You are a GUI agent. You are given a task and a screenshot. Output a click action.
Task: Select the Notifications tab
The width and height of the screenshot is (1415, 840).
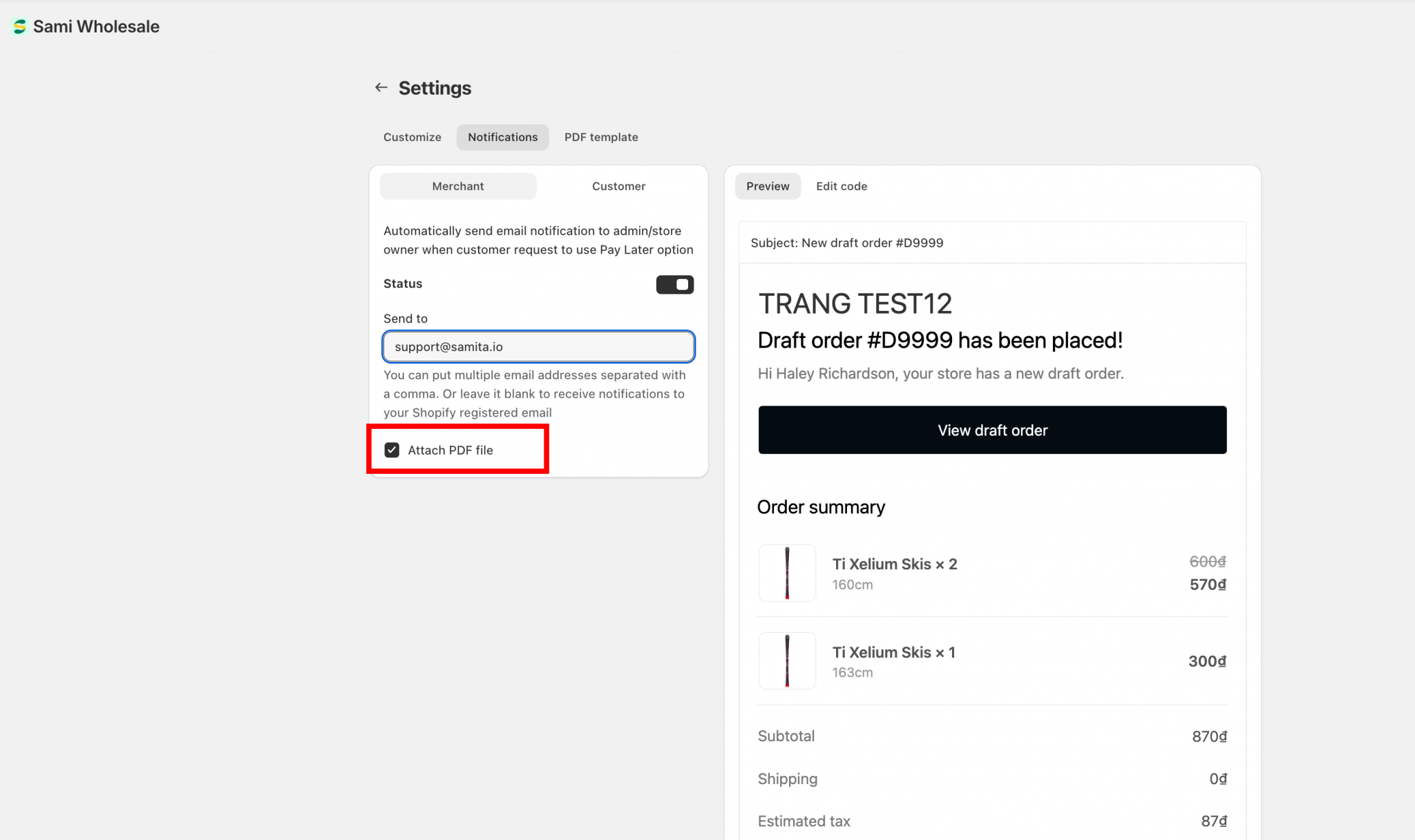pyautogui.click(x=502, y=137)
